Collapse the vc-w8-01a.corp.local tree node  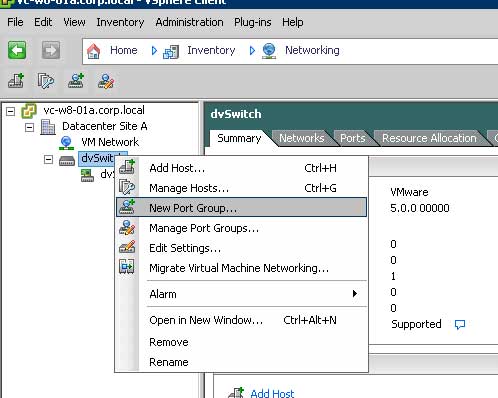11,111
